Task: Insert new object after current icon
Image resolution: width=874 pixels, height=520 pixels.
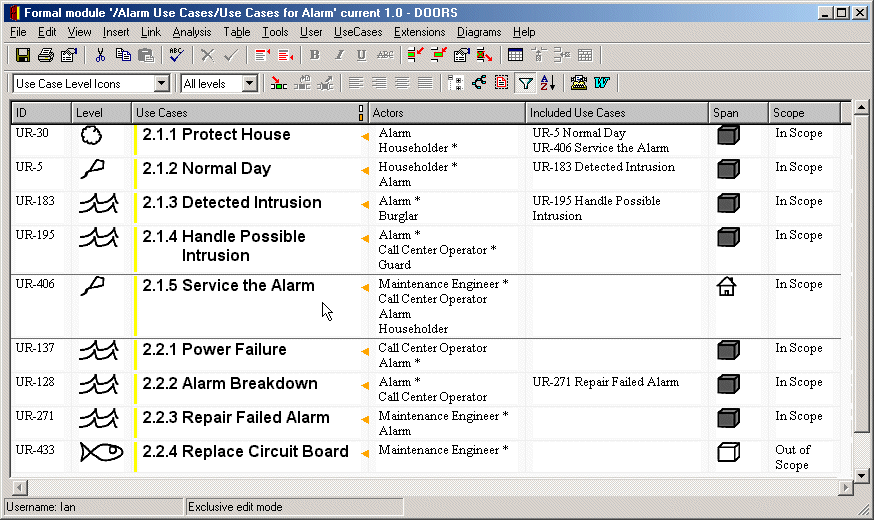Action: [x=262, y=55]
